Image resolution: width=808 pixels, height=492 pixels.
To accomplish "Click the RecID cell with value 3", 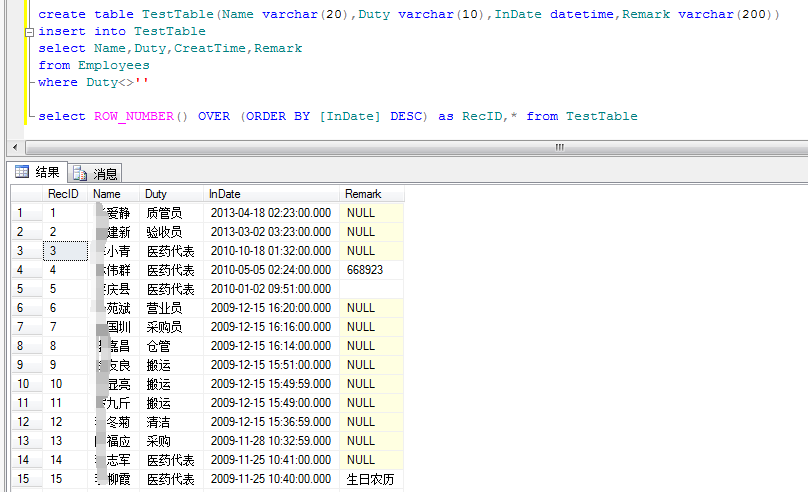I will 65,251.
